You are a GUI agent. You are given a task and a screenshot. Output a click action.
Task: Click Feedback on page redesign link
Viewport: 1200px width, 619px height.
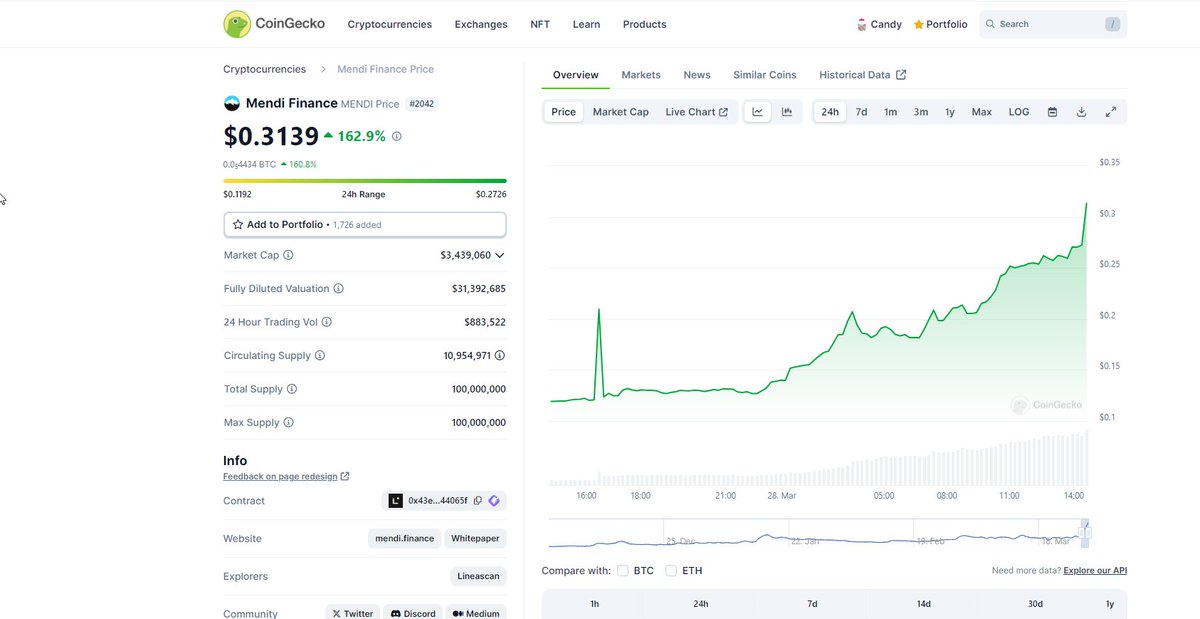click(286, 477)
